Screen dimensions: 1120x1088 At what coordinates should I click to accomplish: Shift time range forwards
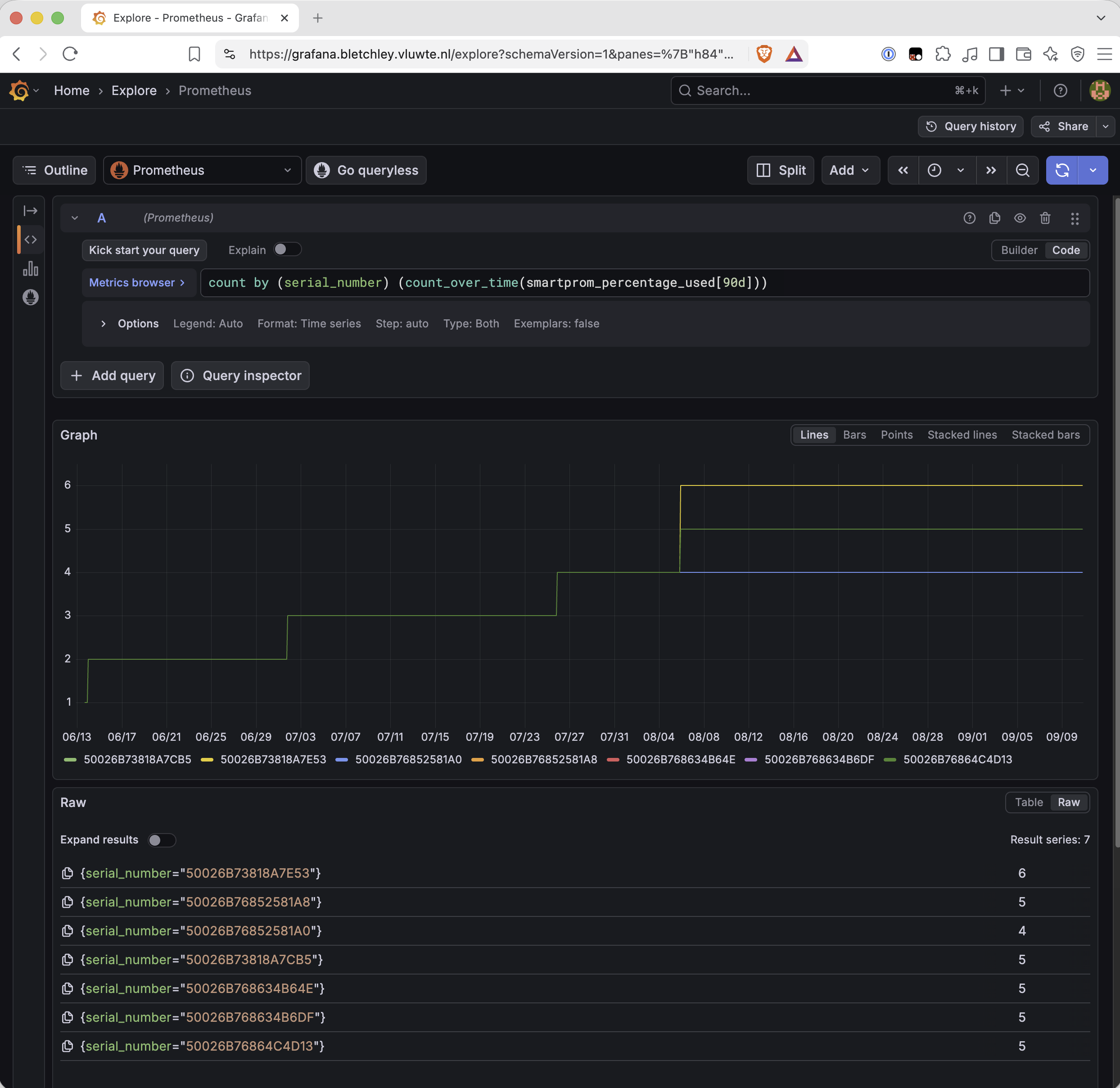(991, 170)
